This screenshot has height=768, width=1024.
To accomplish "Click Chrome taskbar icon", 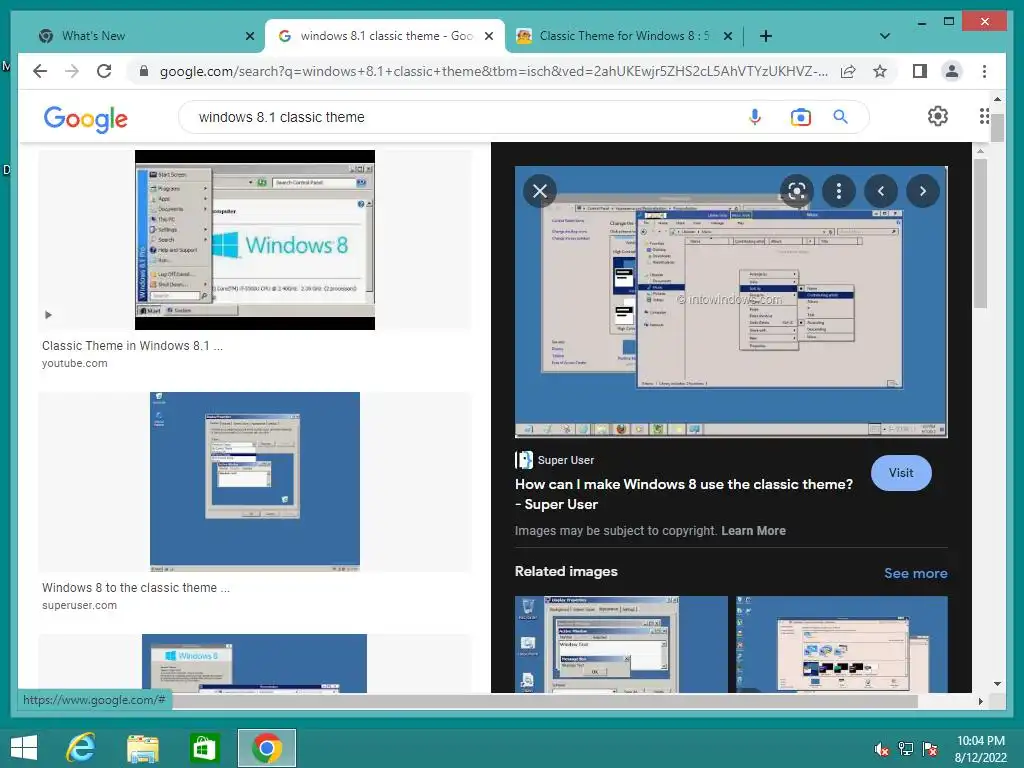I will pyautogui.click(x=266, y=748).
